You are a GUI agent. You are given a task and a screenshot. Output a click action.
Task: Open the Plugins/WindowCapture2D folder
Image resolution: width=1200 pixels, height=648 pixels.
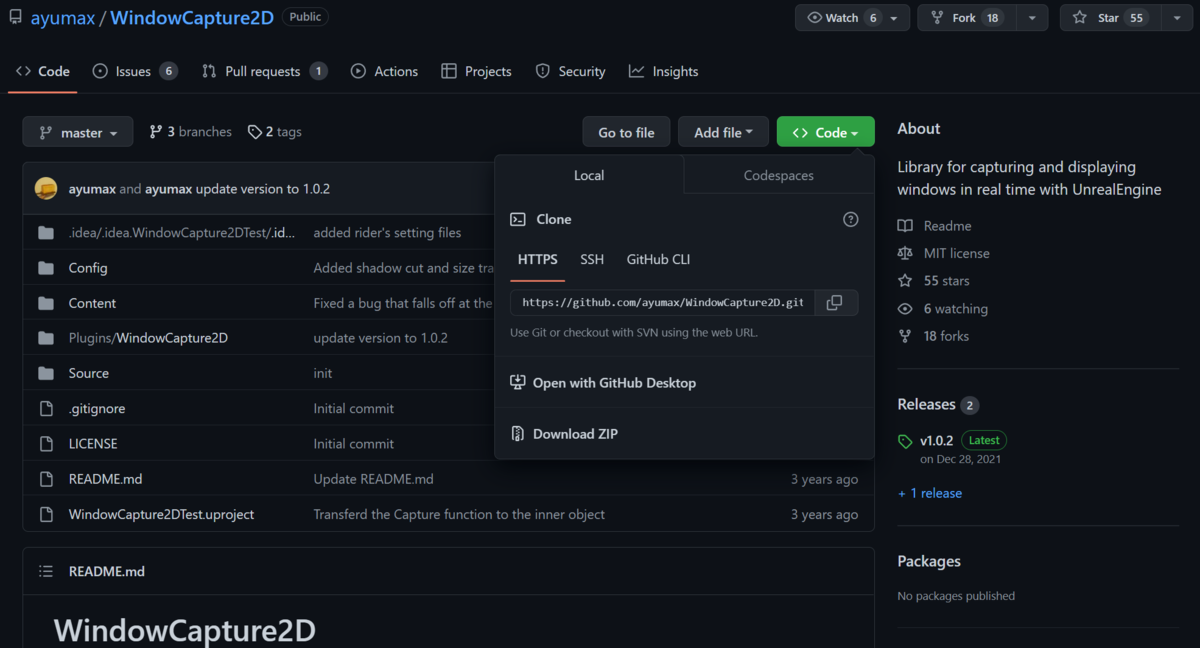coord(148,338)
